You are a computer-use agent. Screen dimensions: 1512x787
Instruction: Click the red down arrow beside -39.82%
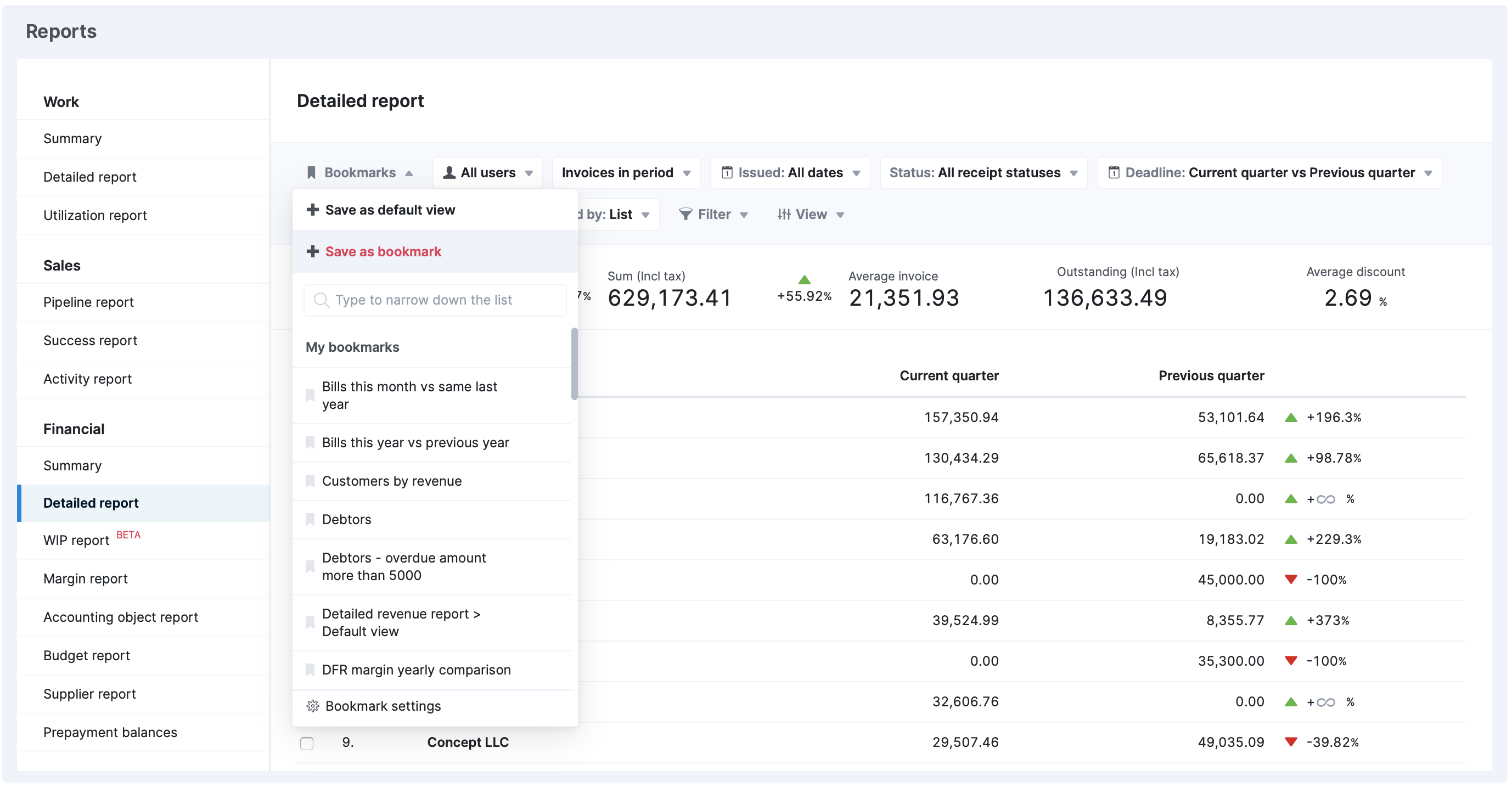point(1290,742)
